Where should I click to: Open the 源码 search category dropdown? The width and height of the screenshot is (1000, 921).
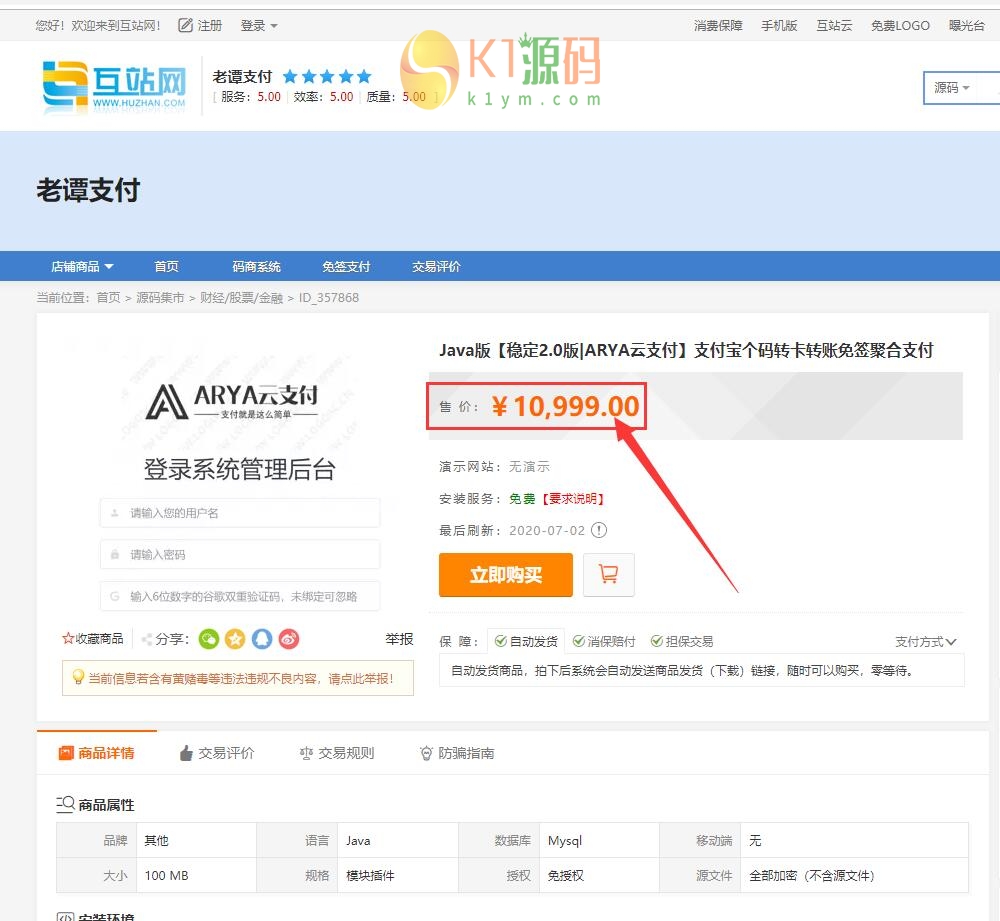[952, 87]
